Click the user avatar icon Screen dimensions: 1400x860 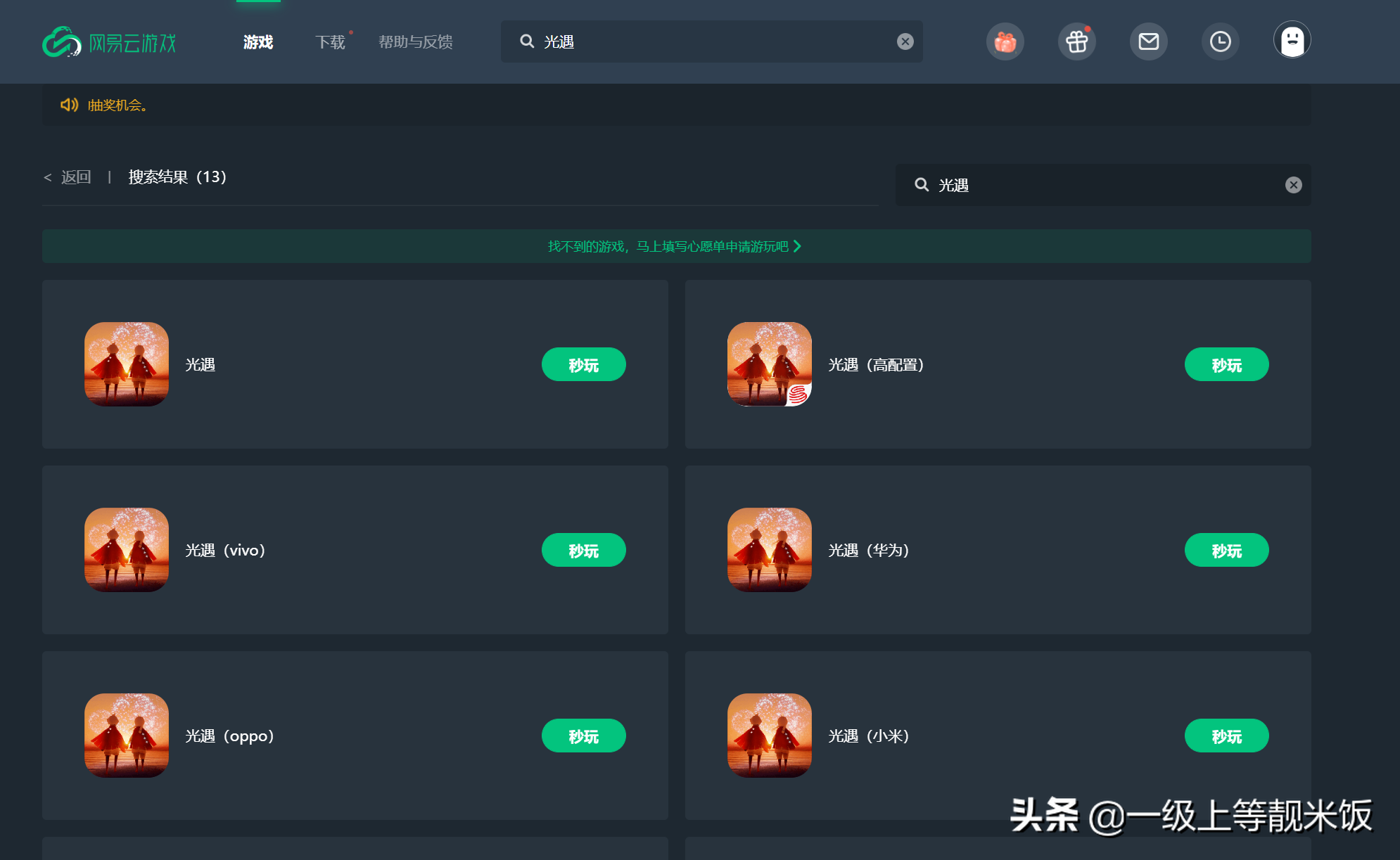tap(1292, 41)
